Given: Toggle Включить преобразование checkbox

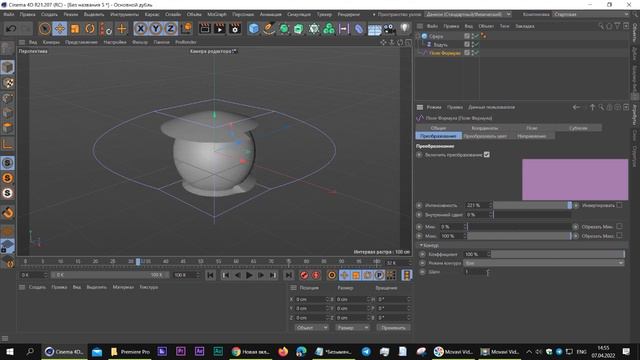Looking at the screenshot, I should tap(487, 155).
